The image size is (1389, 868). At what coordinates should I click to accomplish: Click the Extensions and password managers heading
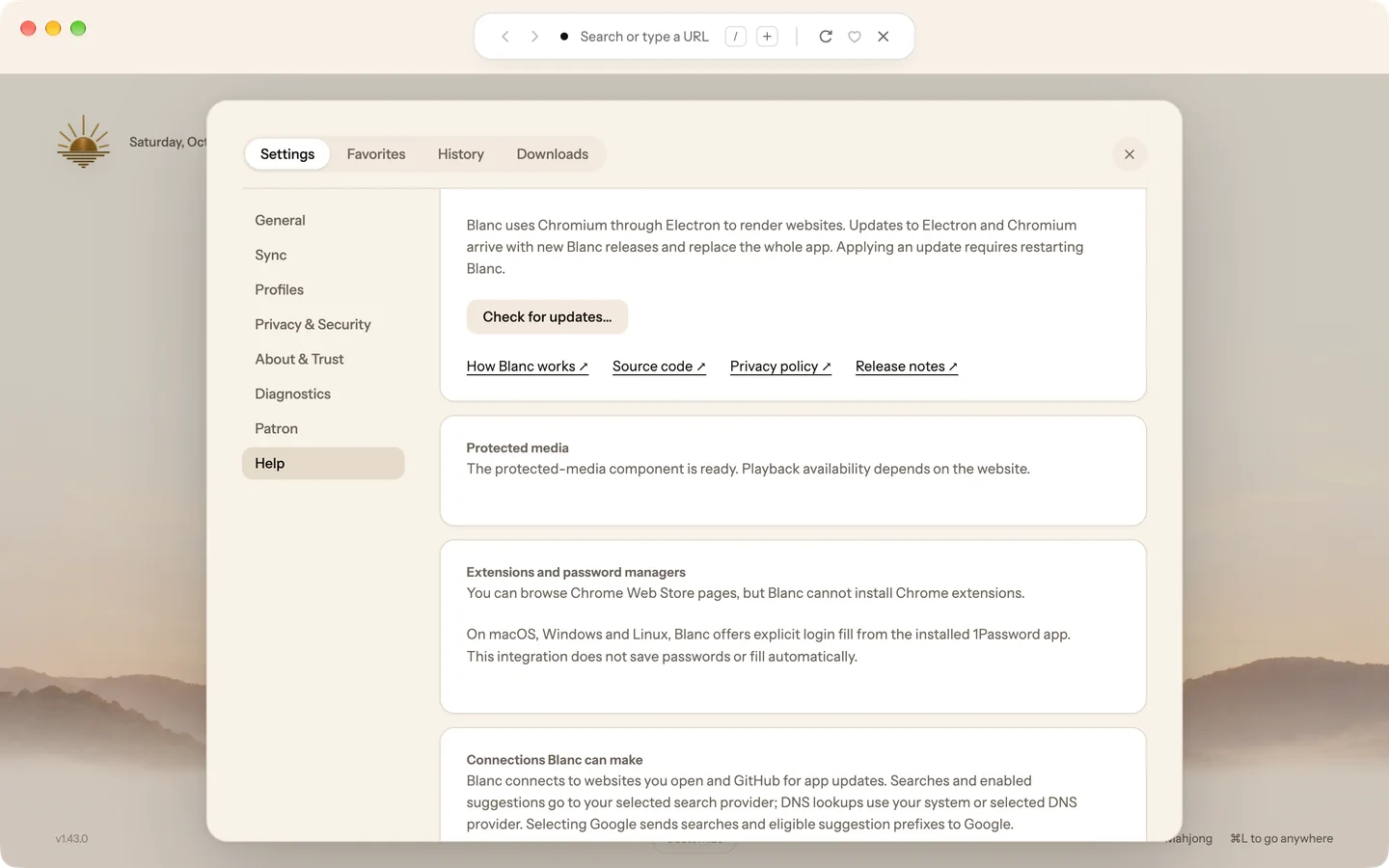point(576,572)
